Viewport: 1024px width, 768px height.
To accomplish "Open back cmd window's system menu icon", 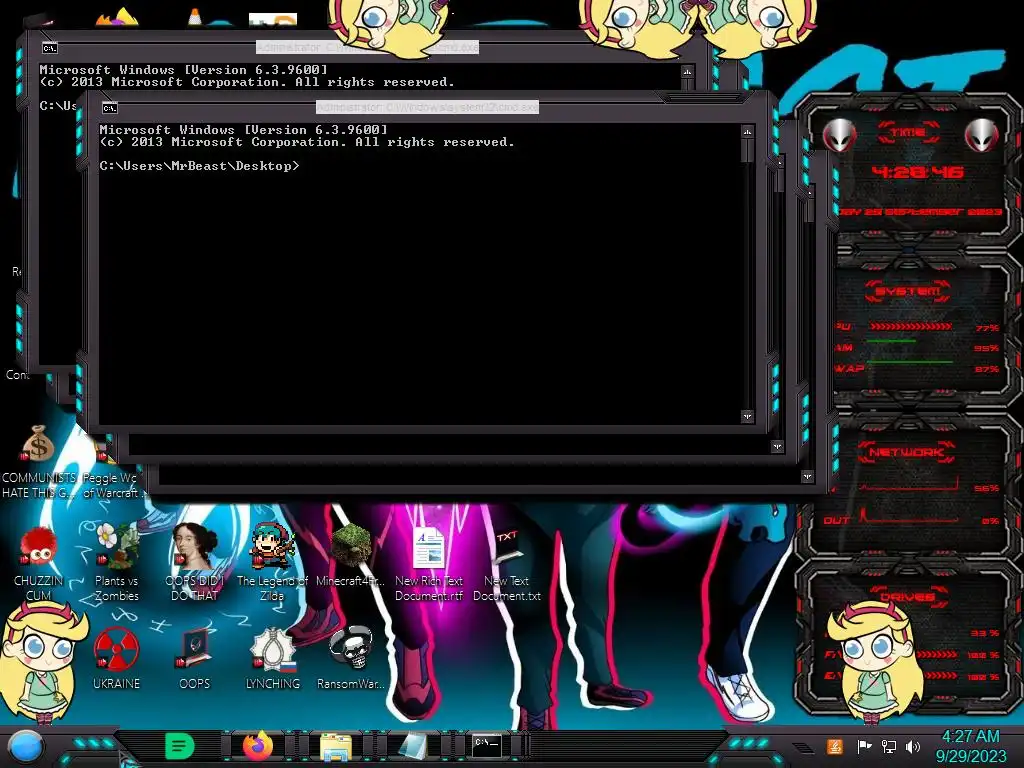I will coord(49,48).
